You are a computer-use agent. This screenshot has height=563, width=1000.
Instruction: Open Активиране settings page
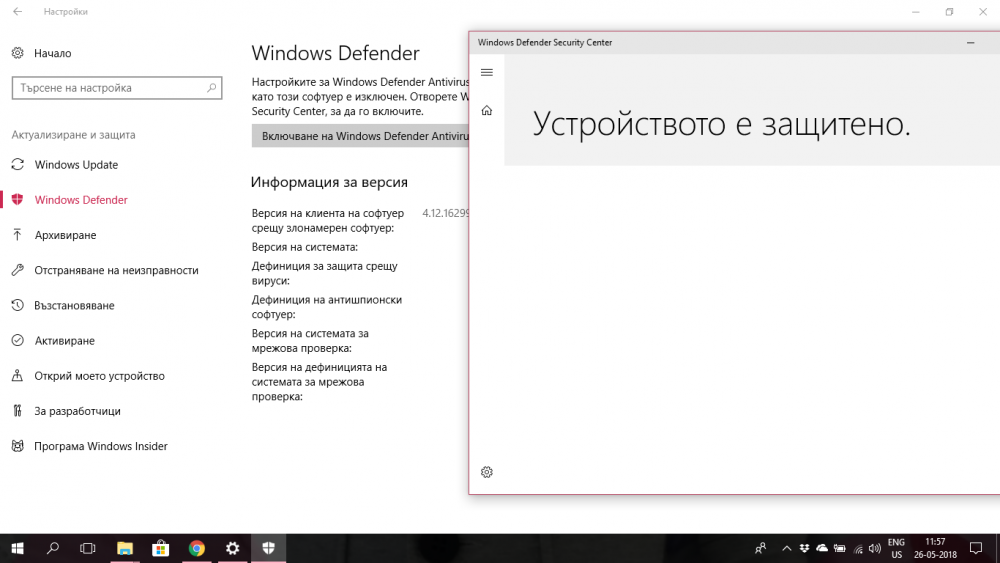pos(64,340)
